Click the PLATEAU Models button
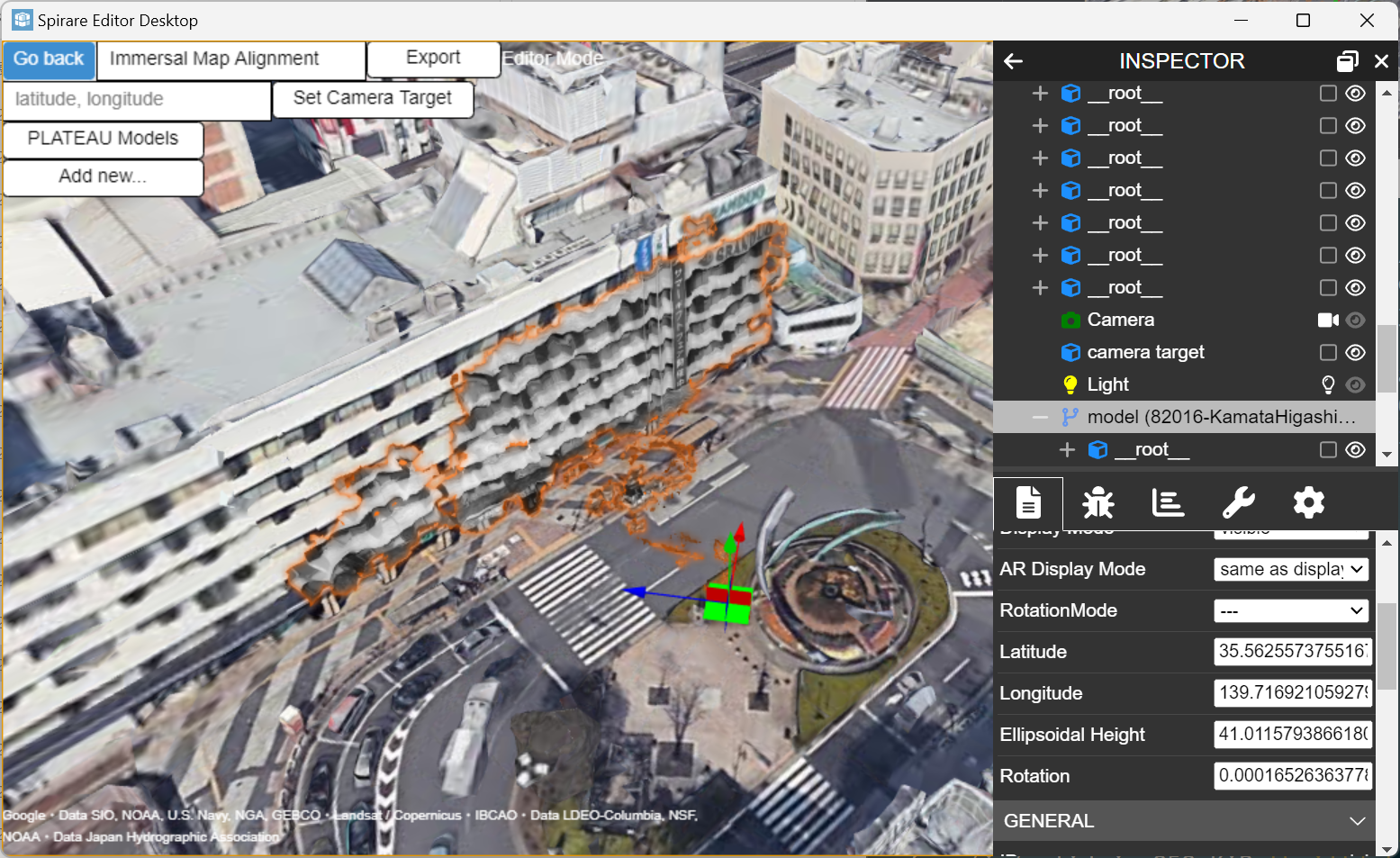 (x=103, y=138)
